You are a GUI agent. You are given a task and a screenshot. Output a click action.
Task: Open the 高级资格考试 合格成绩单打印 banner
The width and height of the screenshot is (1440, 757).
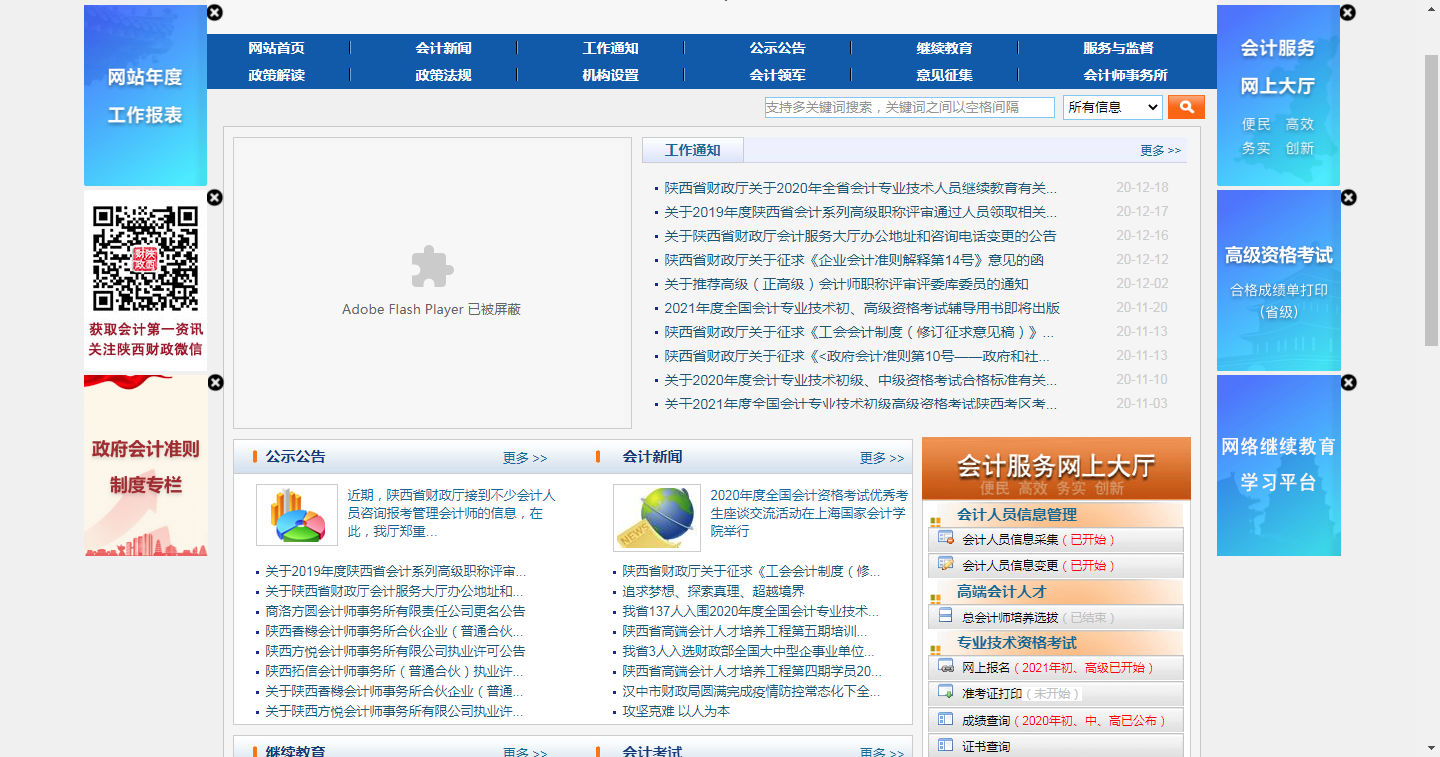pos(1278,280)
